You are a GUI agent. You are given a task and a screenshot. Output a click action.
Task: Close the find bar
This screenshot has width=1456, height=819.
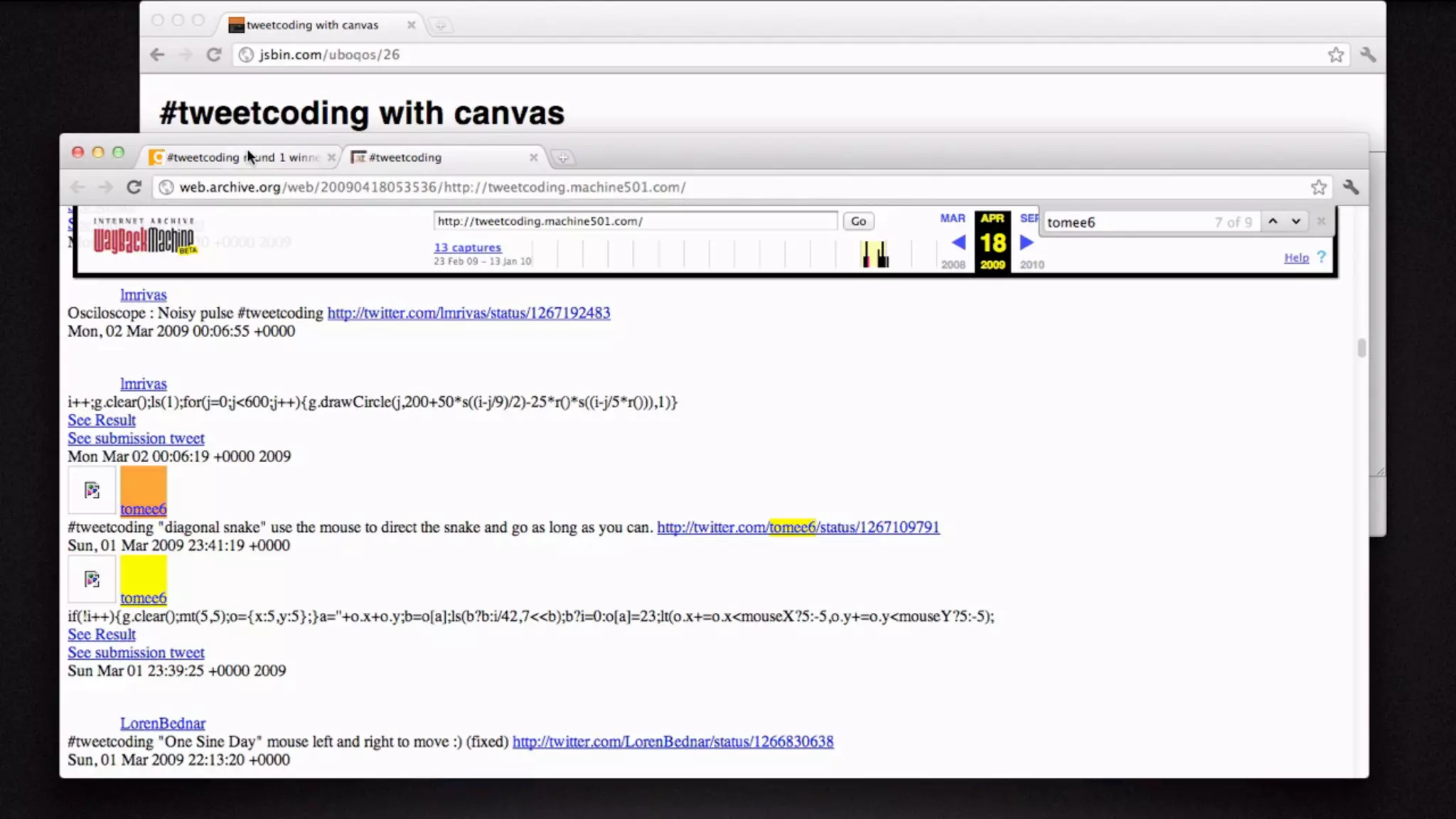pos(1321,222)
